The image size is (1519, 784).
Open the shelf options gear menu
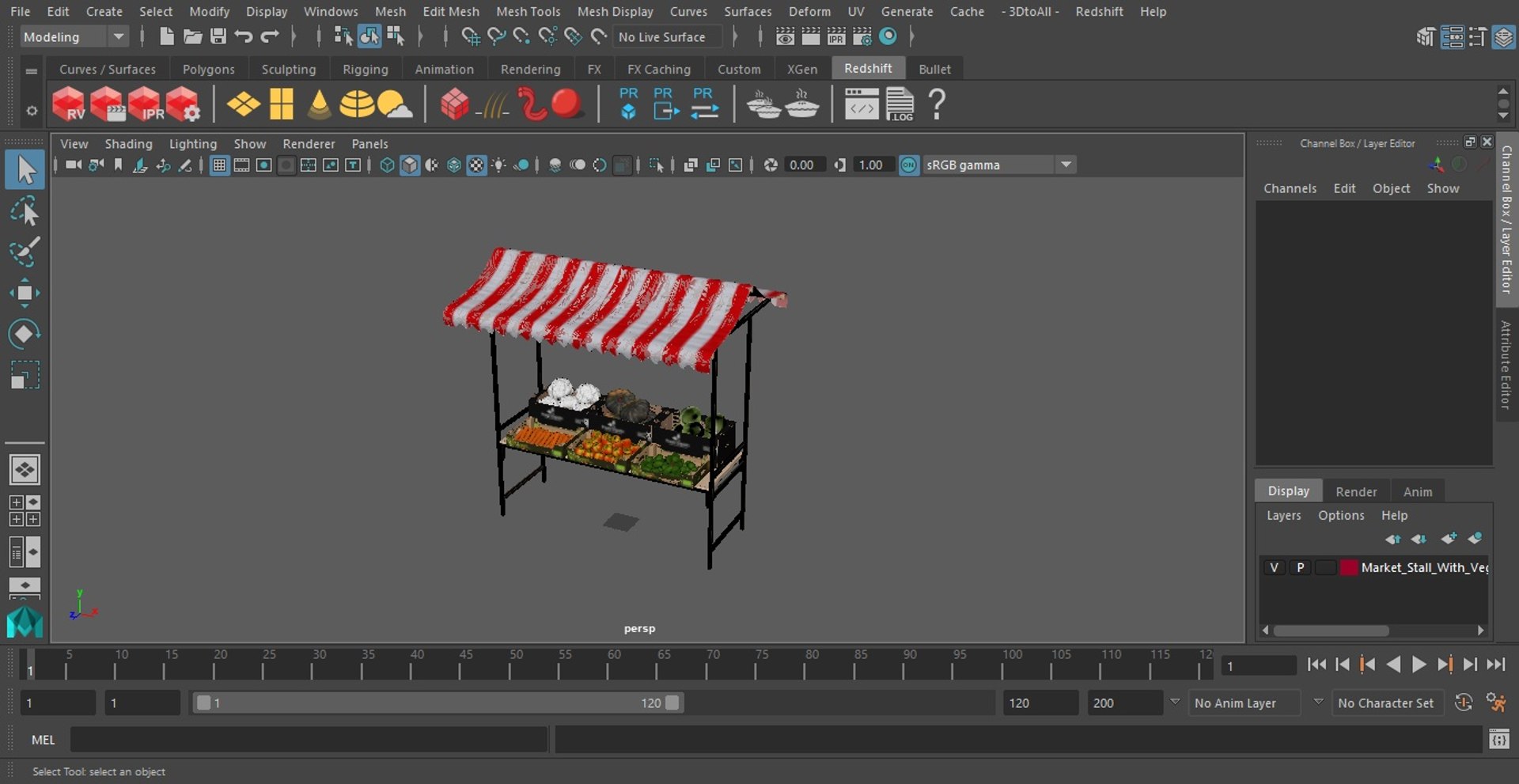tap(32, 111)
